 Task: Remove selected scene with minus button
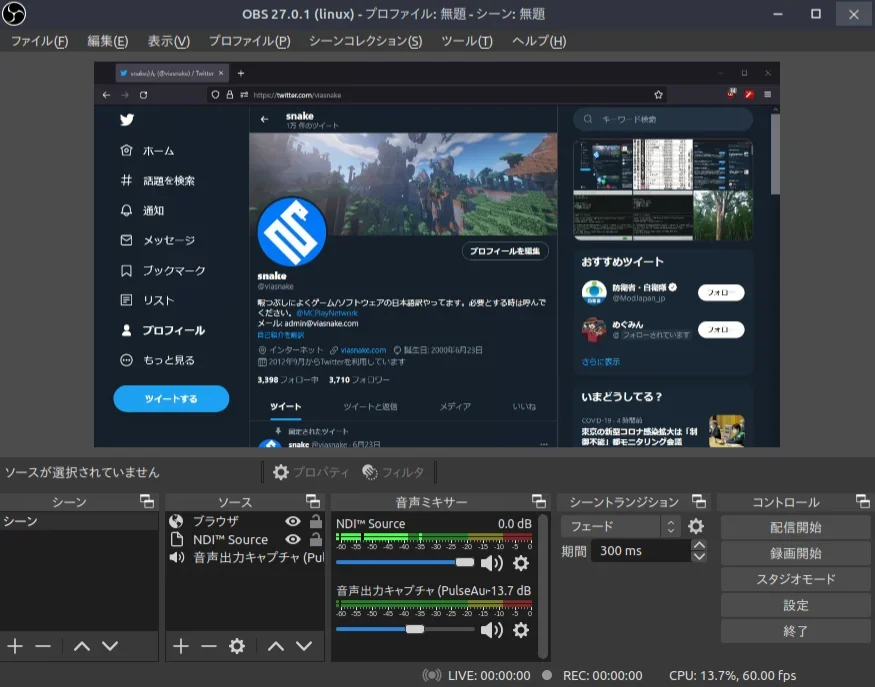[43, 646]
